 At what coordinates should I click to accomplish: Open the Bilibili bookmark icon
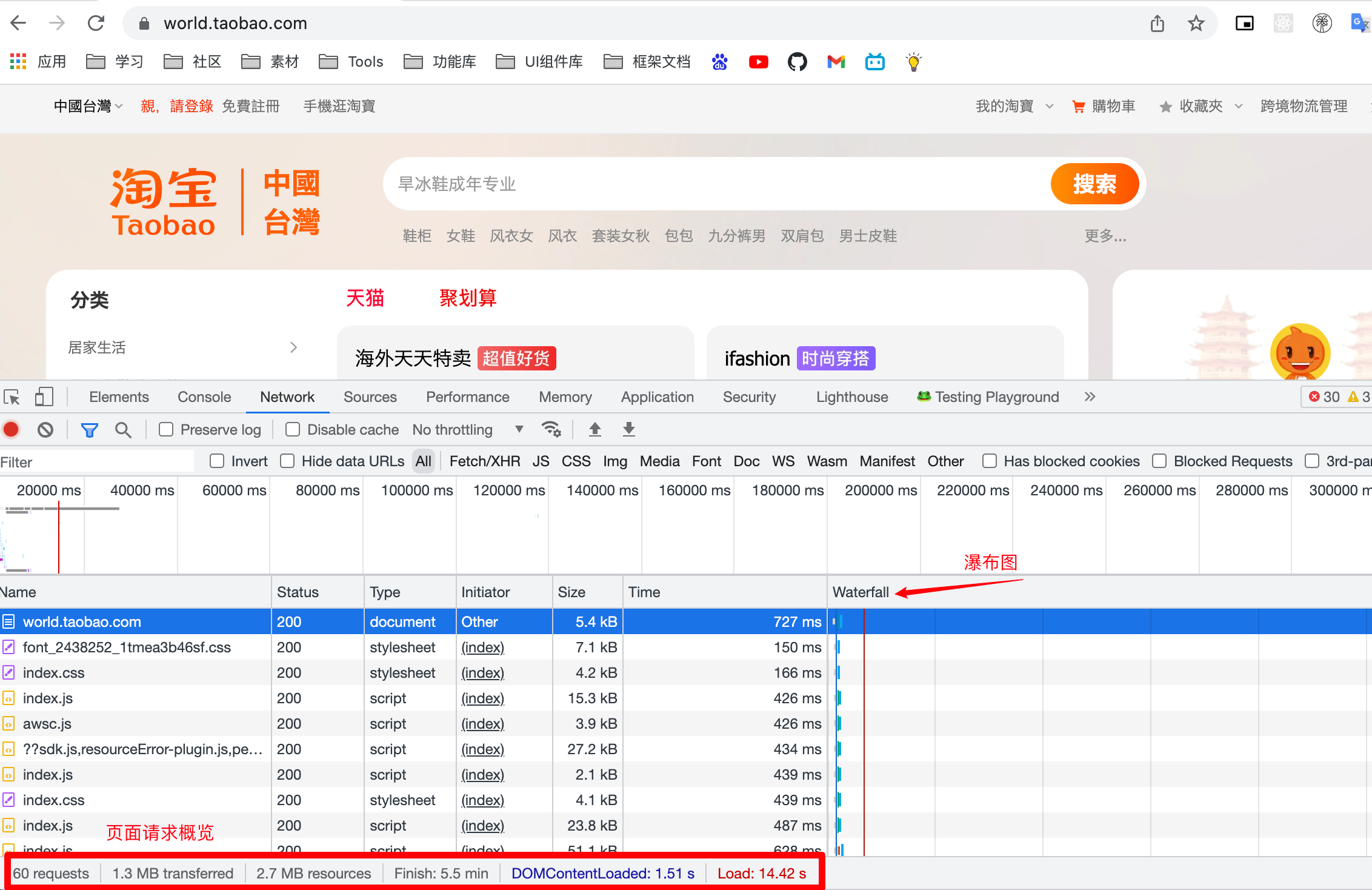click(x=874, y=62)
